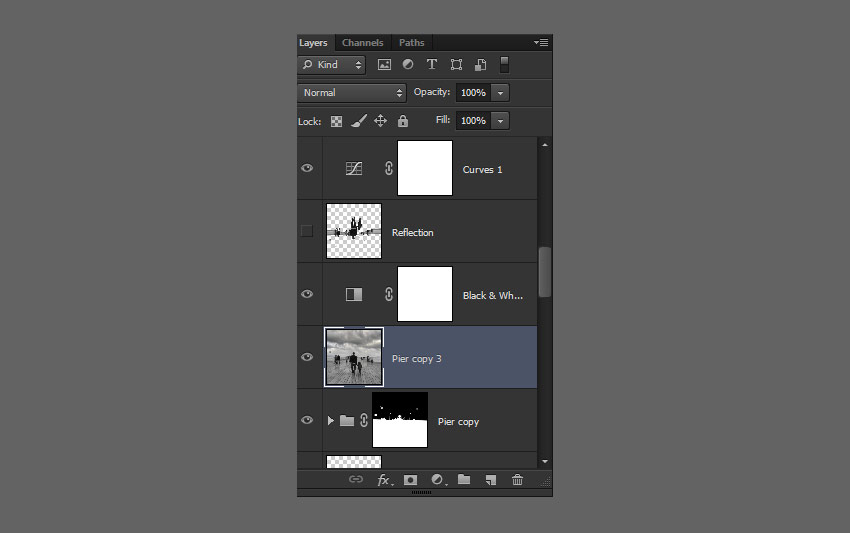Screen dimensions: 850x533
Task: Select the Curves 1 layer mask thumbnail
Action: 425,168
